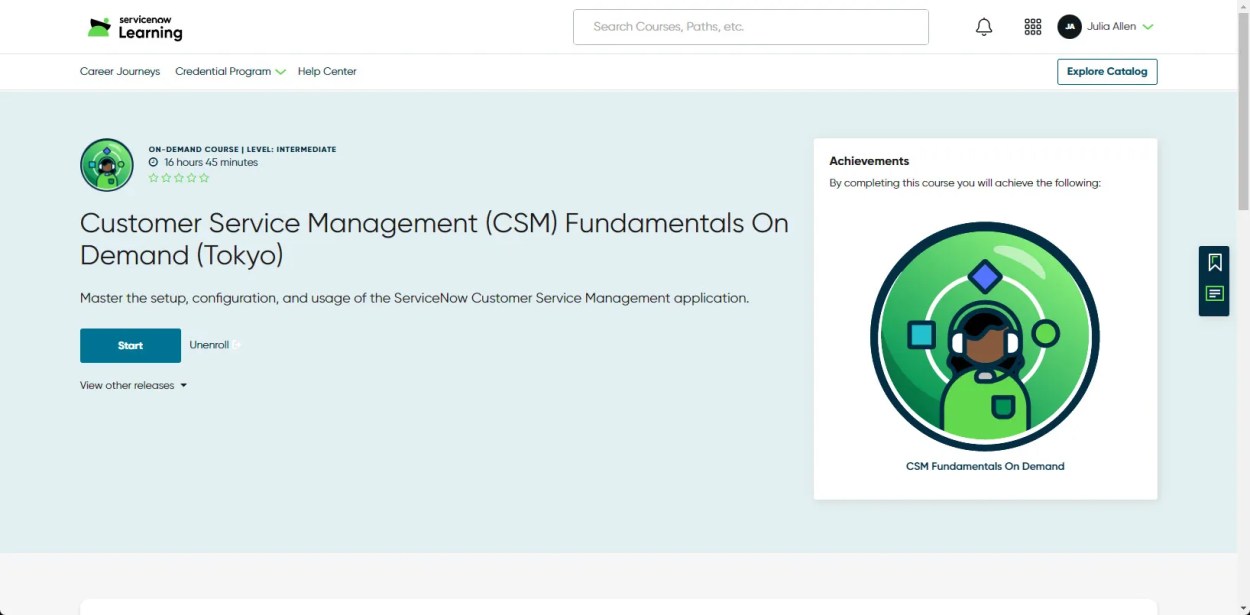
Task: Open the notes icon below bookmark
Action: click(x=1214, y=294)
